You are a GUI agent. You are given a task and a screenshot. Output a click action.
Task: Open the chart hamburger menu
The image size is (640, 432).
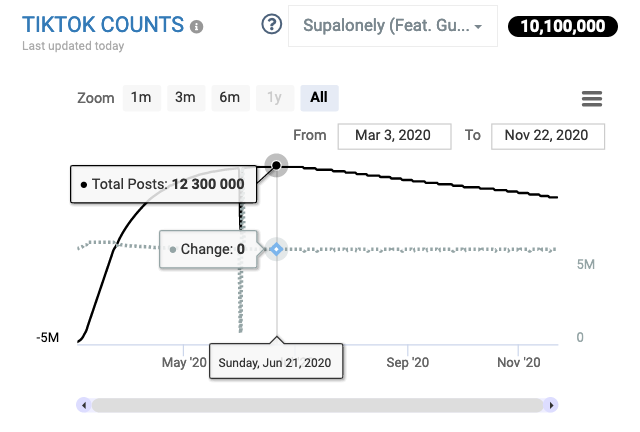click(591, 98)
